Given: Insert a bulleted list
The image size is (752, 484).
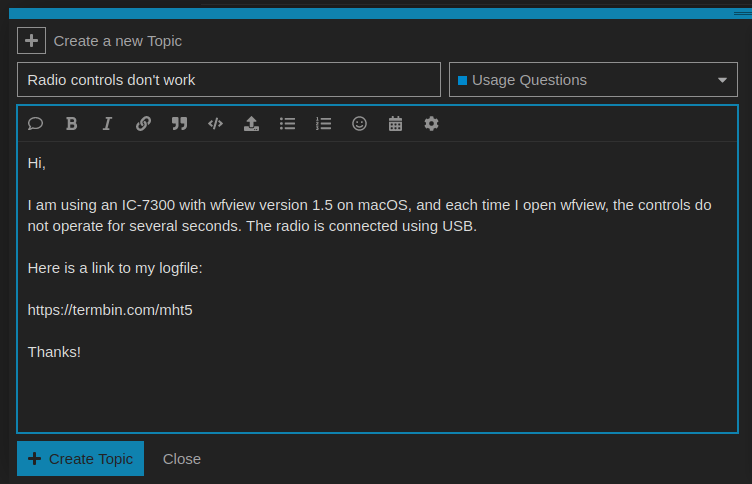Looking at the screenshot, I should pyautogui.click(x=287, y=124).
